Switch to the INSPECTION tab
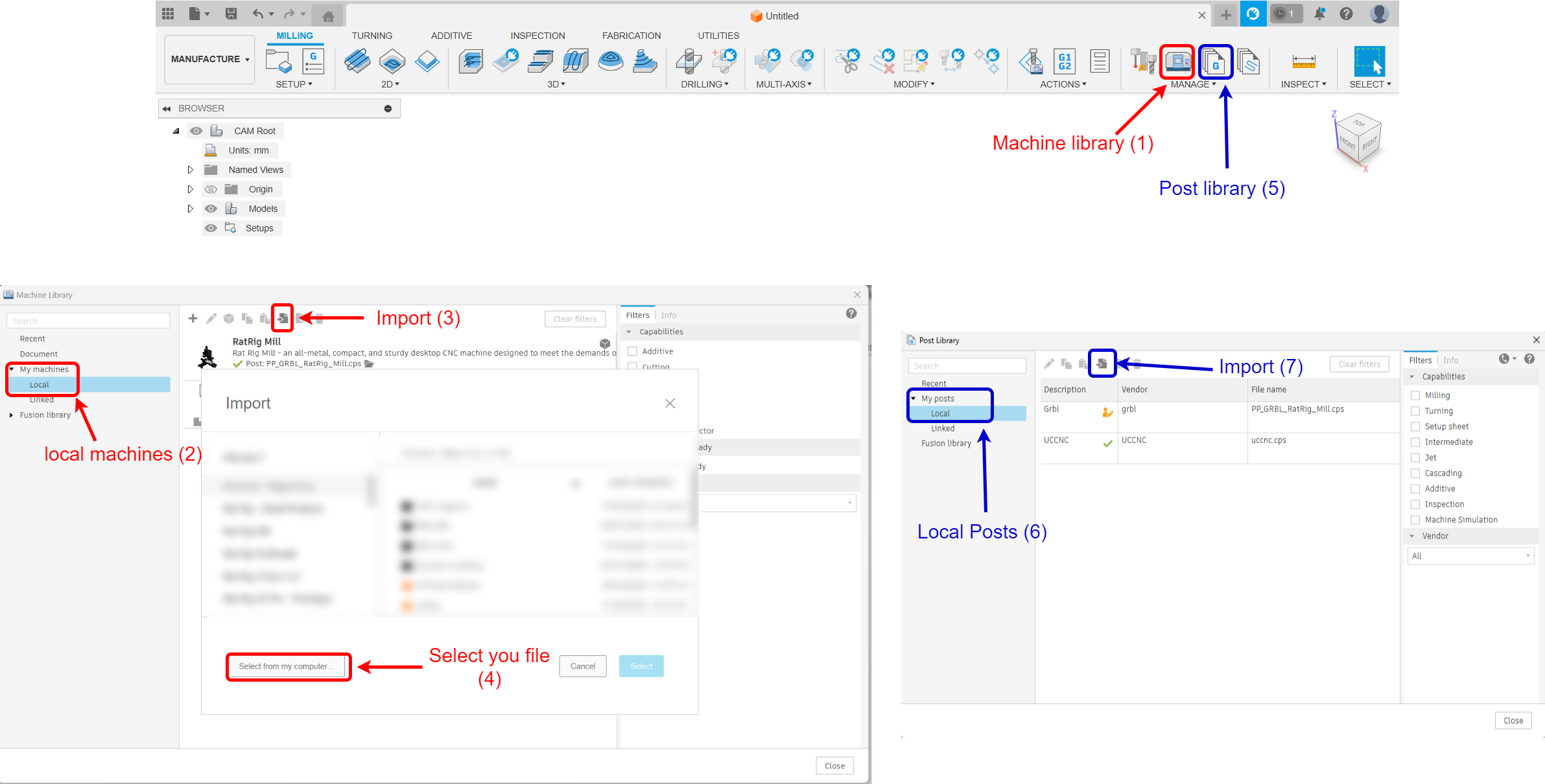Screen dimensions: 1545x784 pos(537,36)
